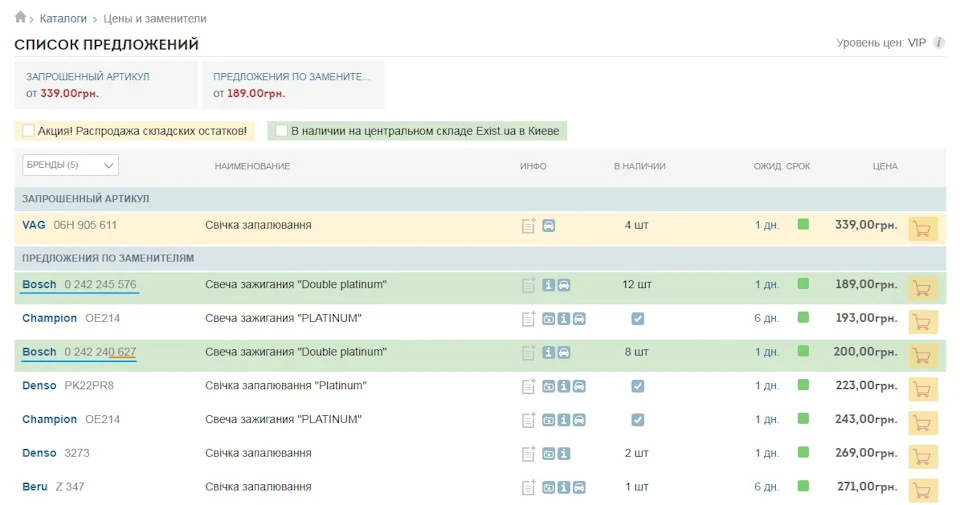Open Beru brand link
This screenshot has width=960, height=505.
point(35,487)
